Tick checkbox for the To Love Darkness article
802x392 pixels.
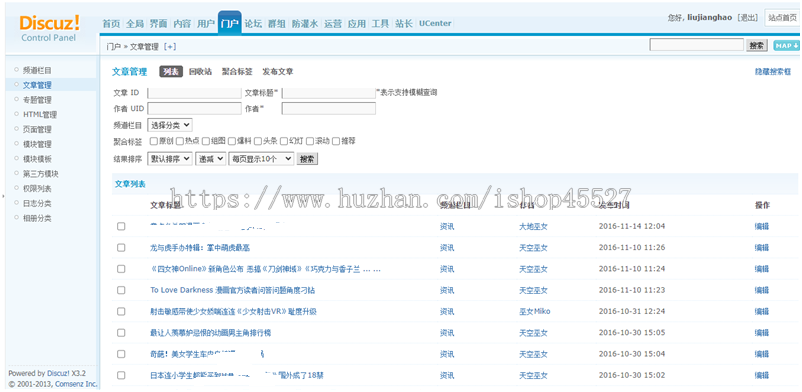121,290
